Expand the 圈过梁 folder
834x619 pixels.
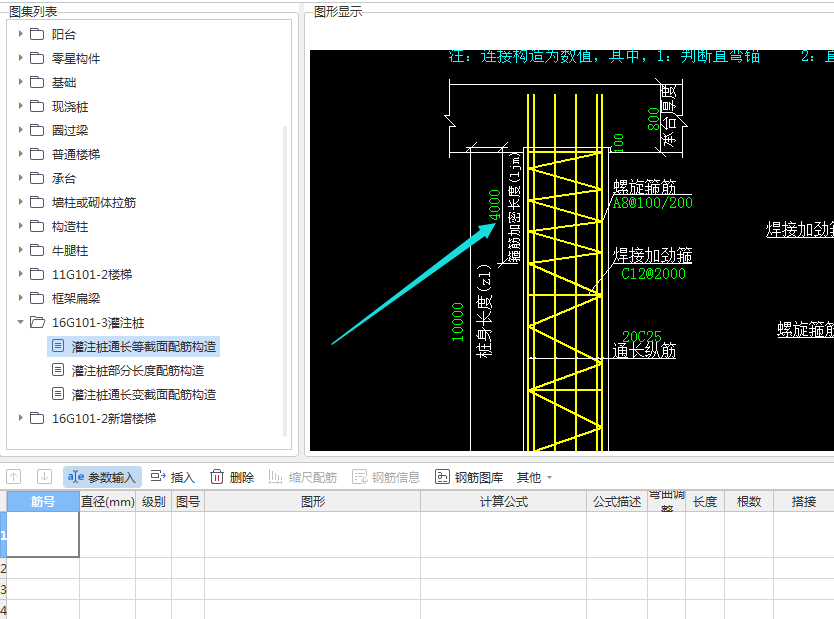click(20, 130)
